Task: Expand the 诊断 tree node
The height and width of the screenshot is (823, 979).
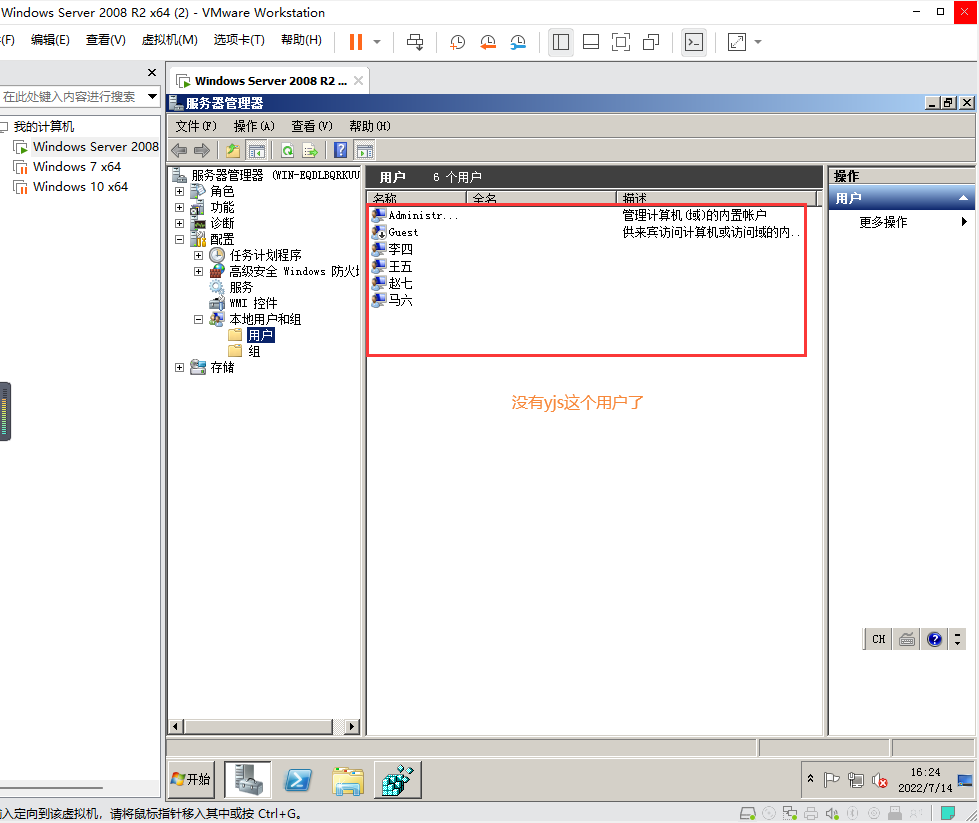Action: pyautogui.click(x=180, y=224)
